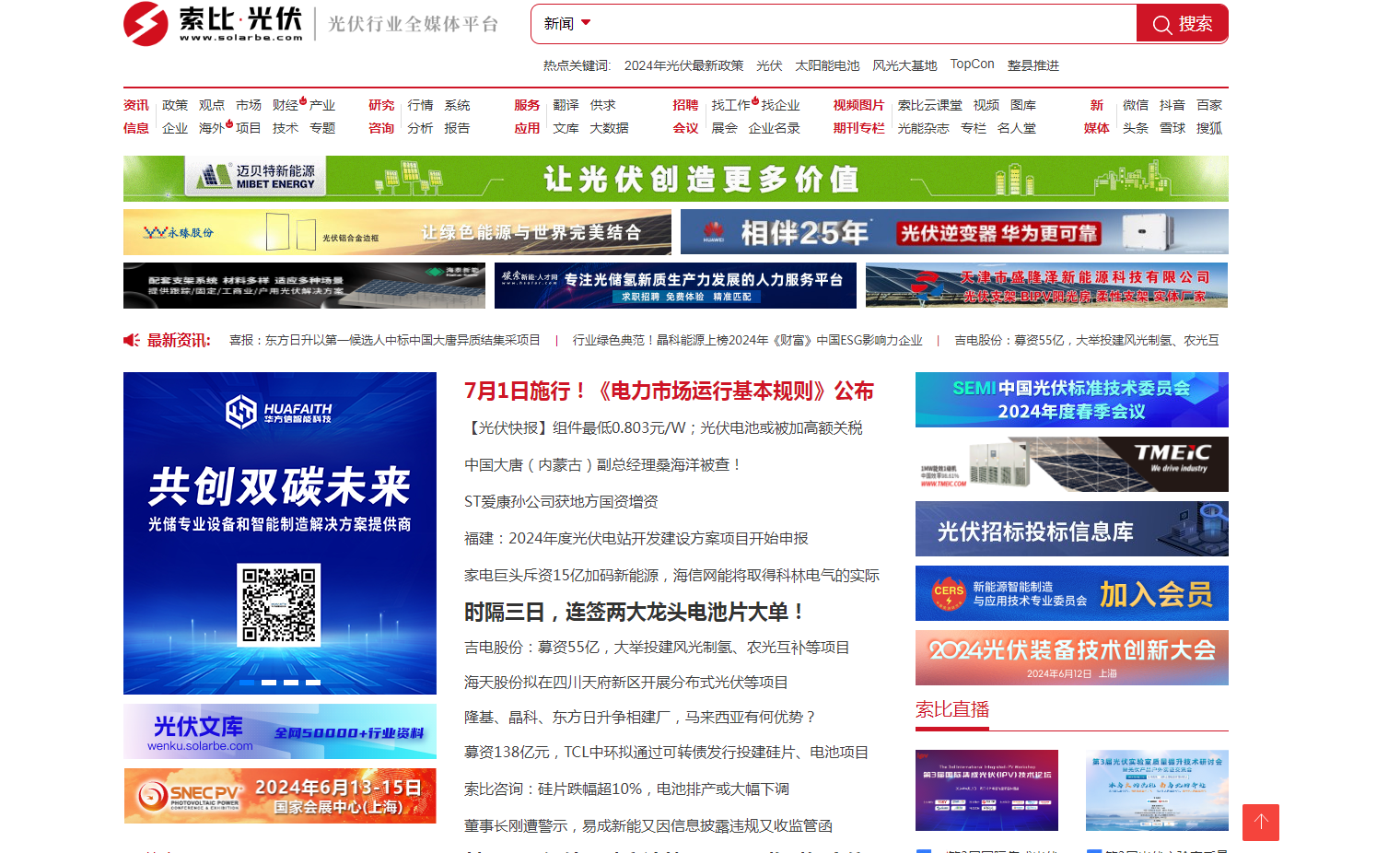Click the HUAFAITH 共创双碳未来 carousel slide

click(280, 533)
